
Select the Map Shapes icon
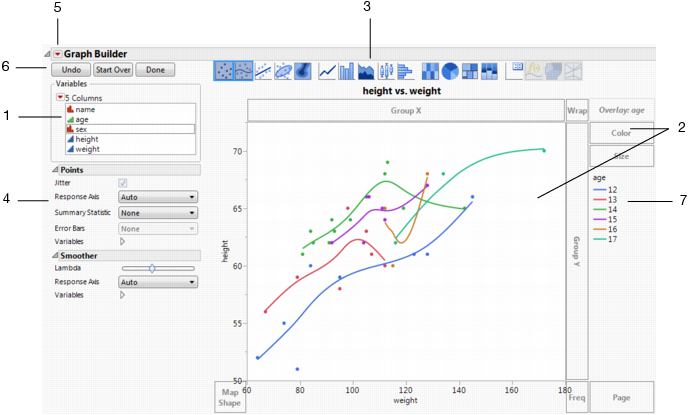coord(553,71)
